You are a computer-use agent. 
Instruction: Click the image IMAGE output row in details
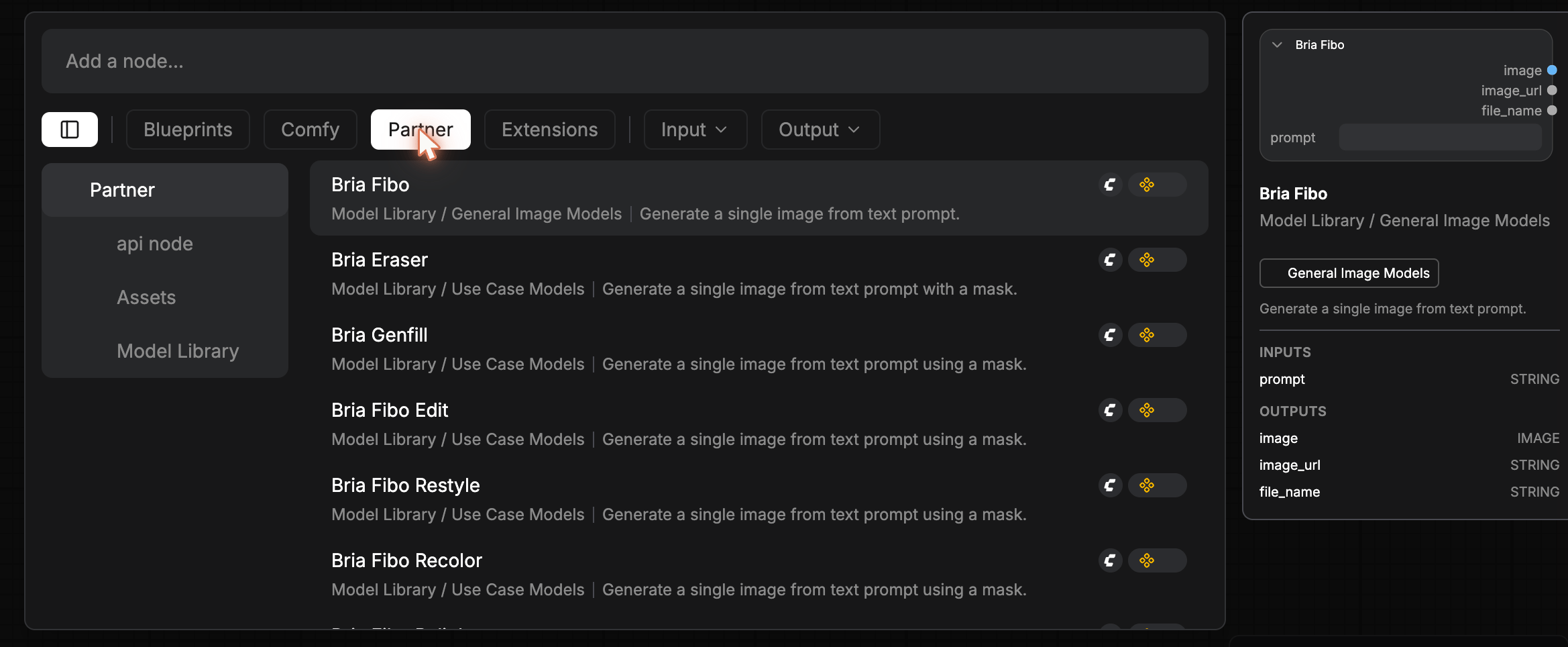click(x=1409, y=438)
